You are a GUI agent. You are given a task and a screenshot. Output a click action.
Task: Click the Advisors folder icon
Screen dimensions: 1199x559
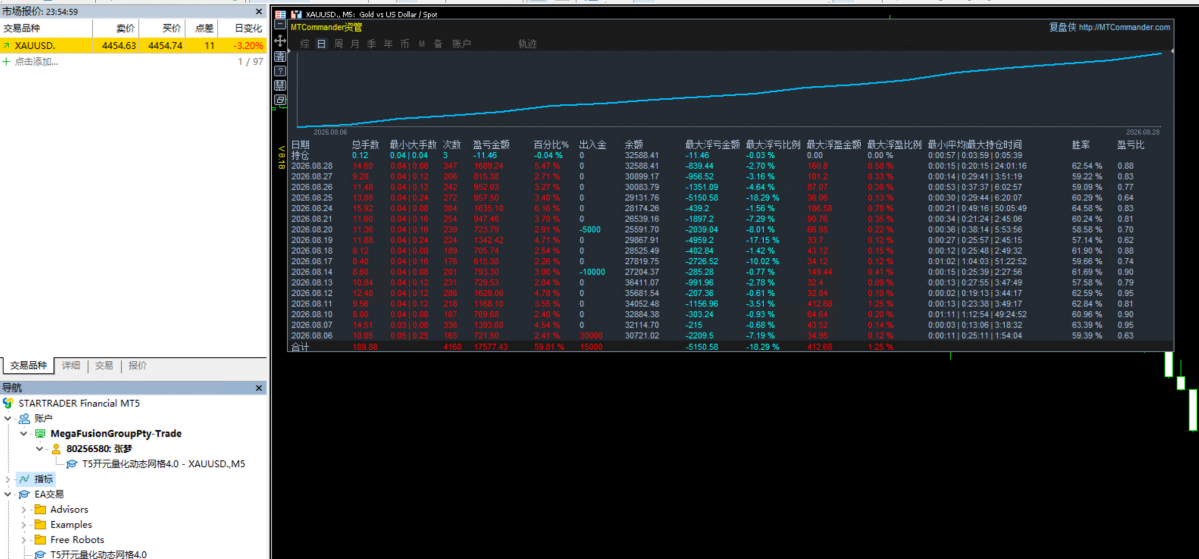[x=41, y=509]
